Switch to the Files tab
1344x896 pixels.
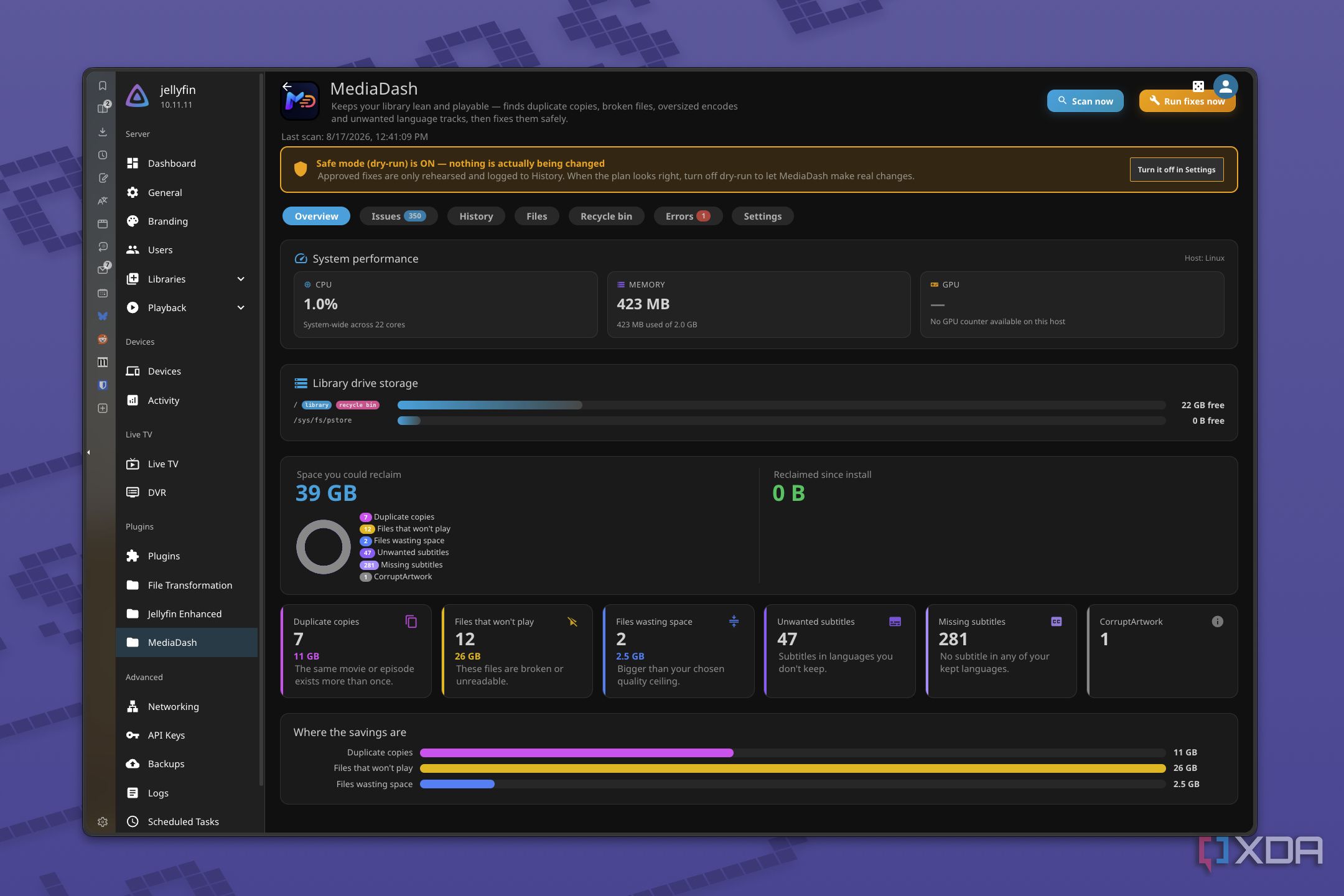pos(536,216)
